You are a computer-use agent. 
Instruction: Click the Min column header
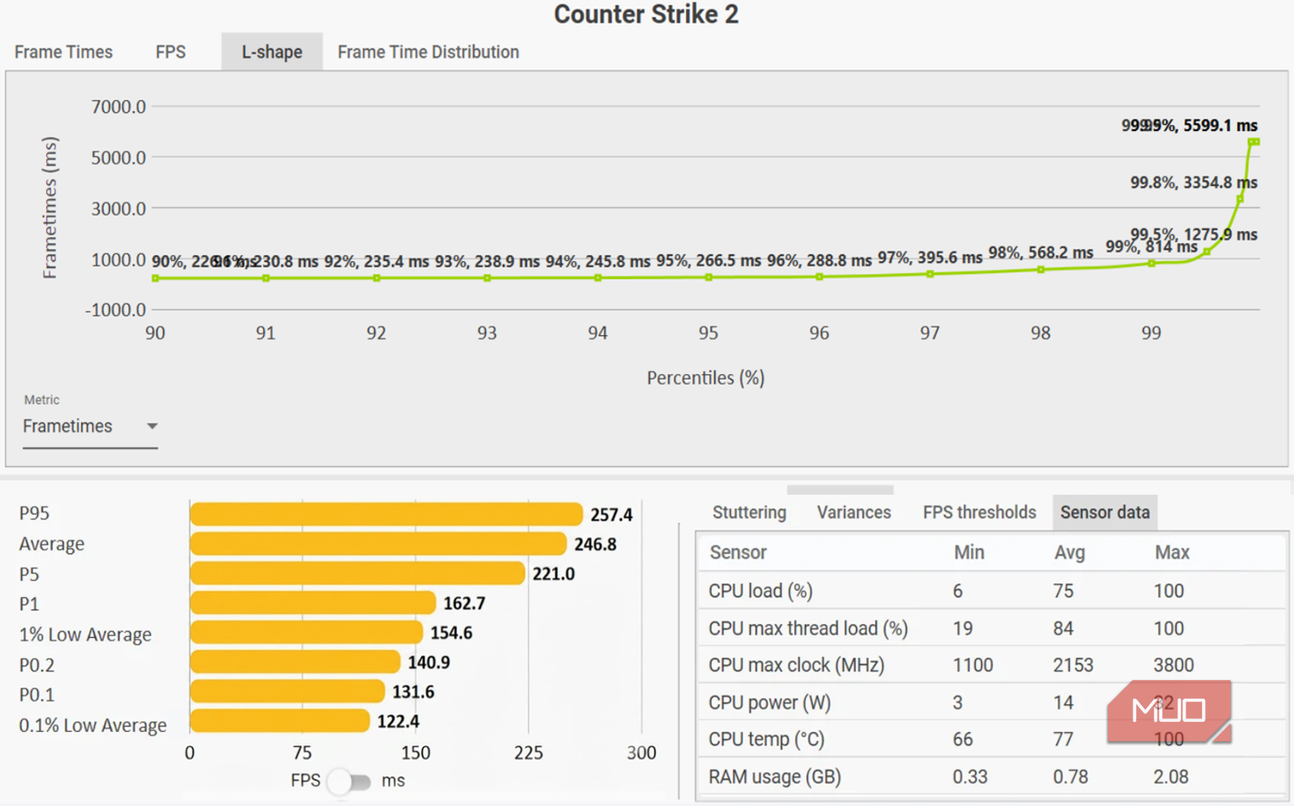pos(969,552)
